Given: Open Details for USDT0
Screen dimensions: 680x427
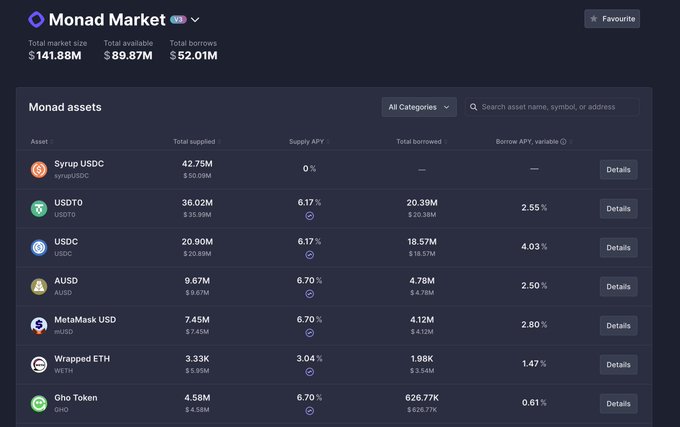Looking at the screenshot, I should click(618, 209).
